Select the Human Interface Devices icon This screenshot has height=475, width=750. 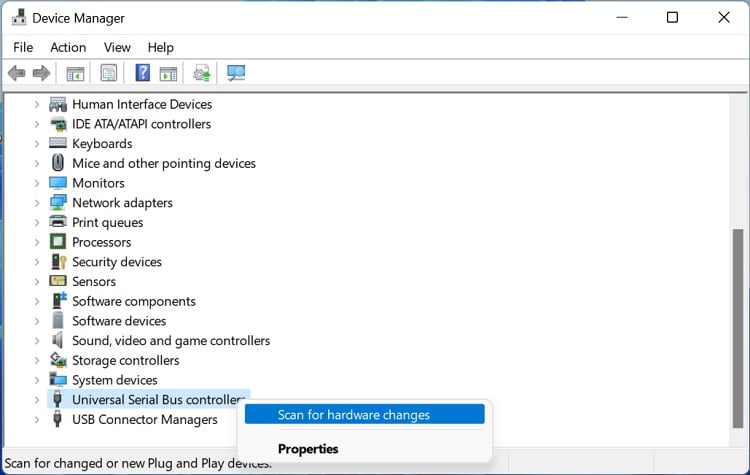[x=58, y=104]
